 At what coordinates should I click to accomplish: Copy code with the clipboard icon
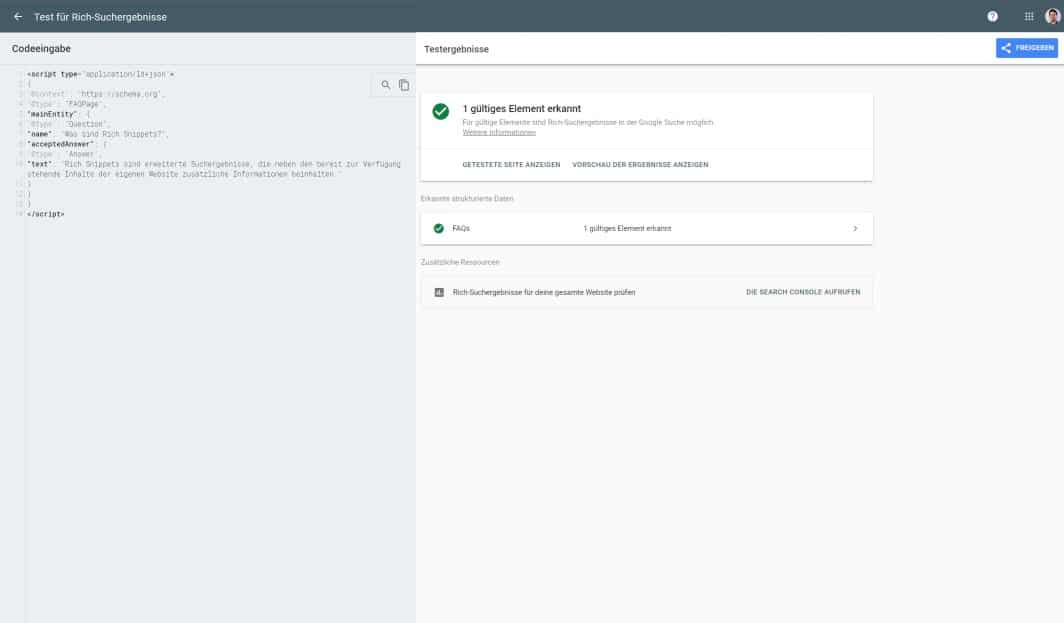(x=404, y=85)
